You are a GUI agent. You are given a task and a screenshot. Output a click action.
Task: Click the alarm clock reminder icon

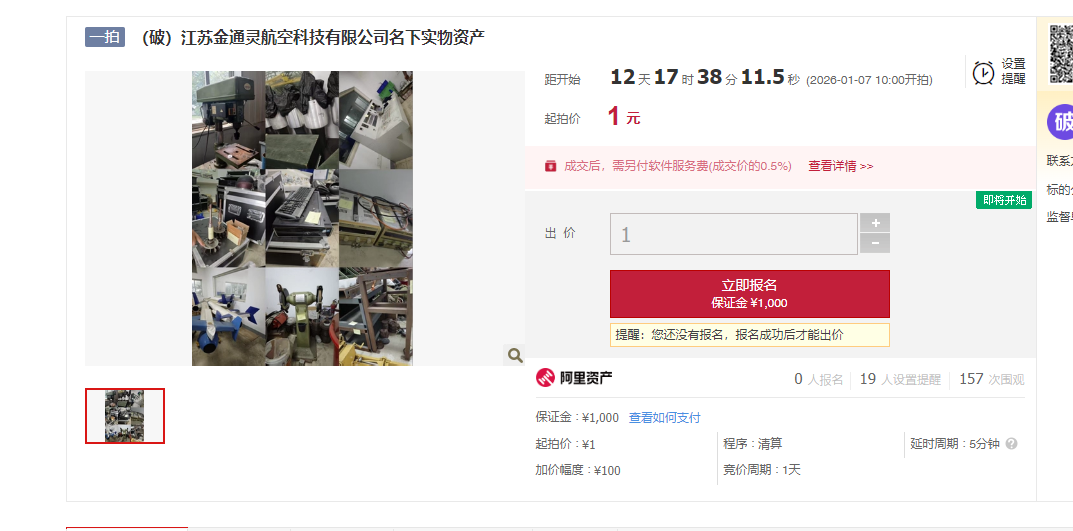(x=983, y=72)
